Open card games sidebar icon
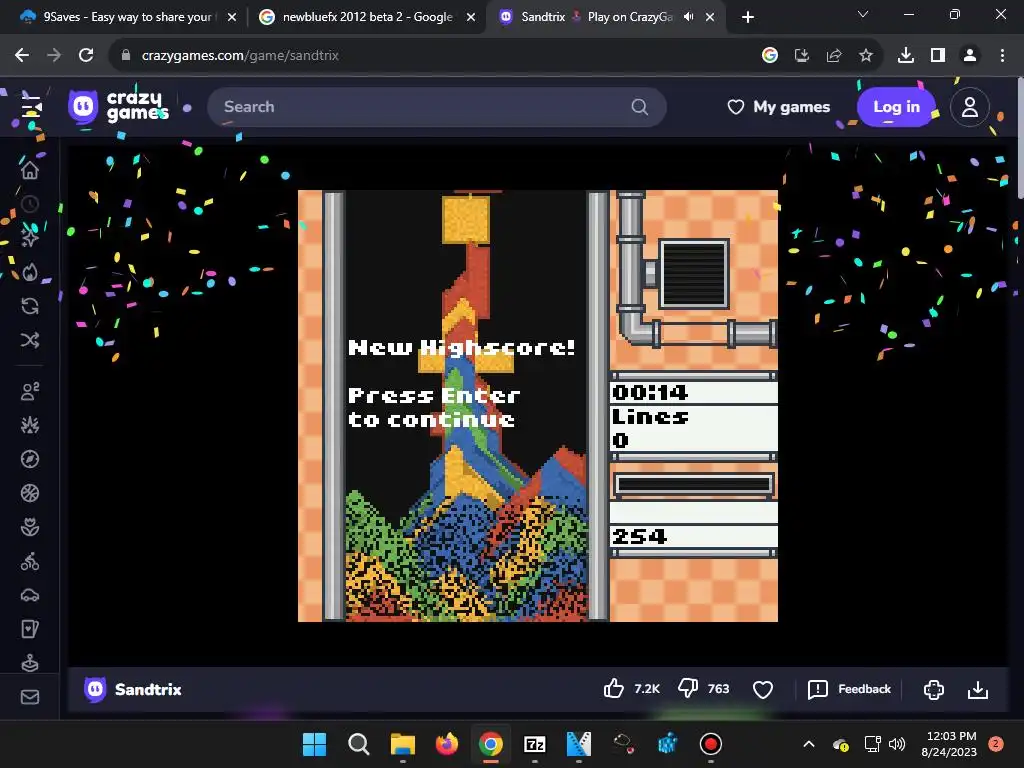 pos(30,629)
